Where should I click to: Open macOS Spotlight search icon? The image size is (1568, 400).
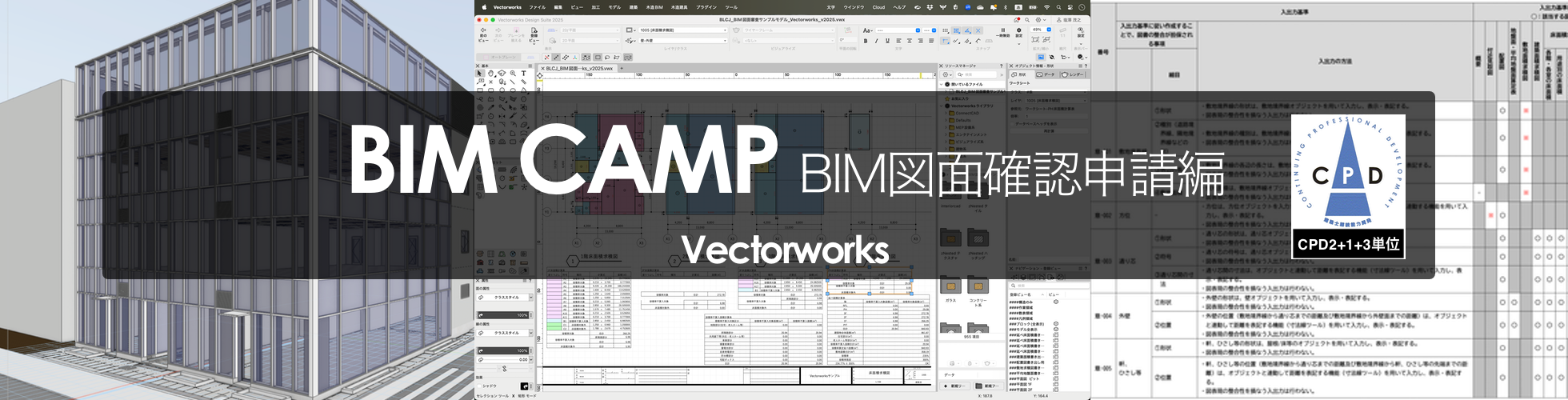1058,7
